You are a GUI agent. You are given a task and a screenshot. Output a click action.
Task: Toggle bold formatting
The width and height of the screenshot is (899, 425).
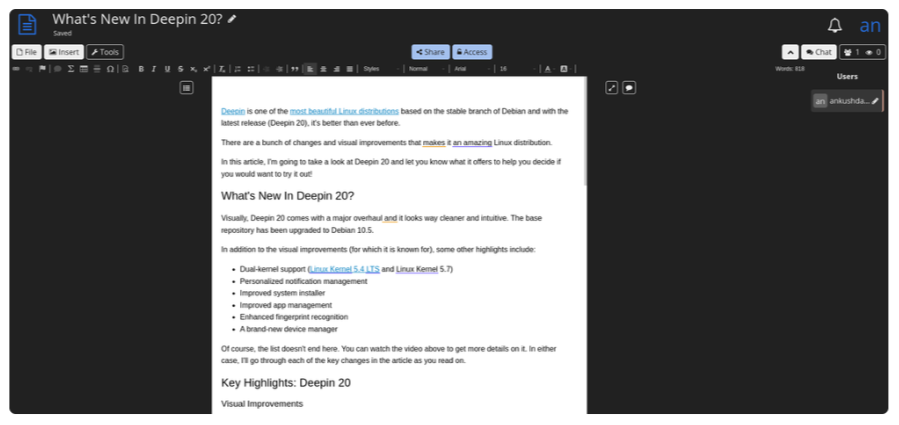tap(141, 69)
